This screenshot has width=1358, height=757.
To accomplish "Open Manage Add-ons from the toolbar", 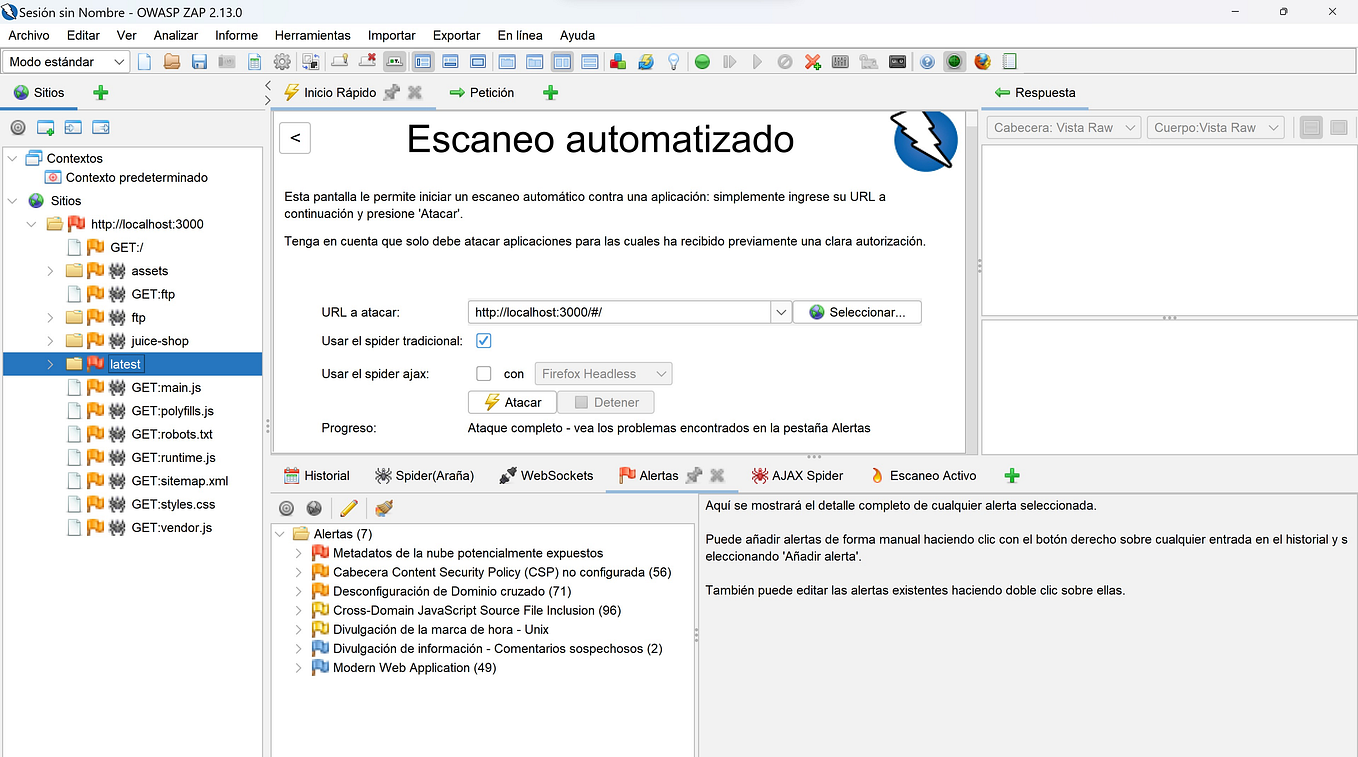I will pos(617,61).
